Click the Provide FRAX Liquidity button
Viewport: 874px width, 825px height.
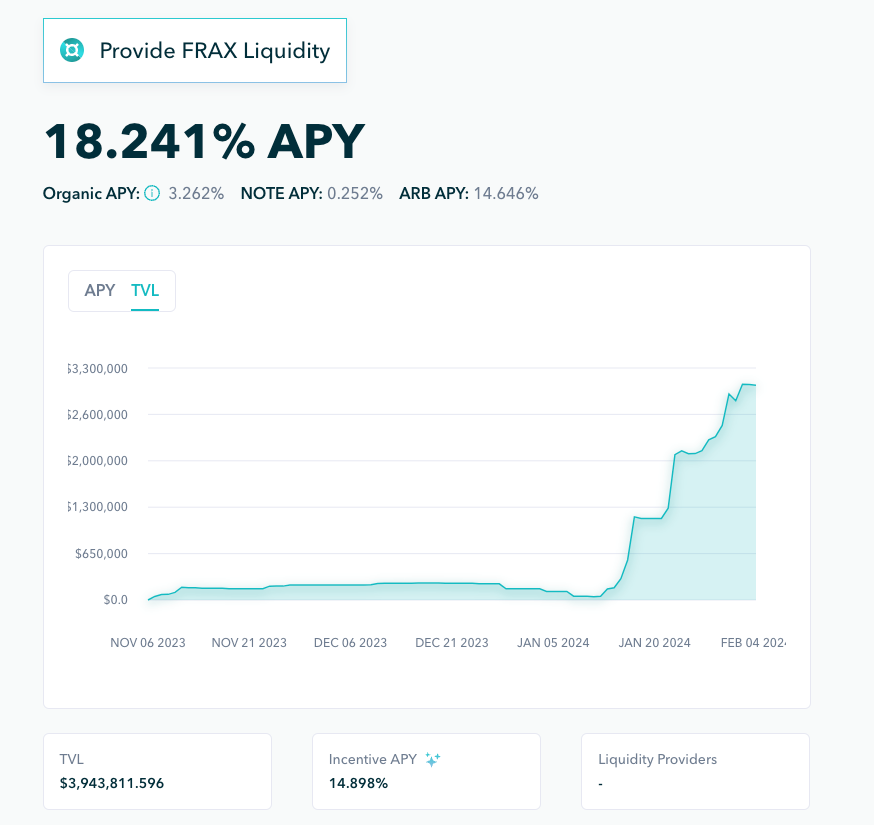(194, 50)
